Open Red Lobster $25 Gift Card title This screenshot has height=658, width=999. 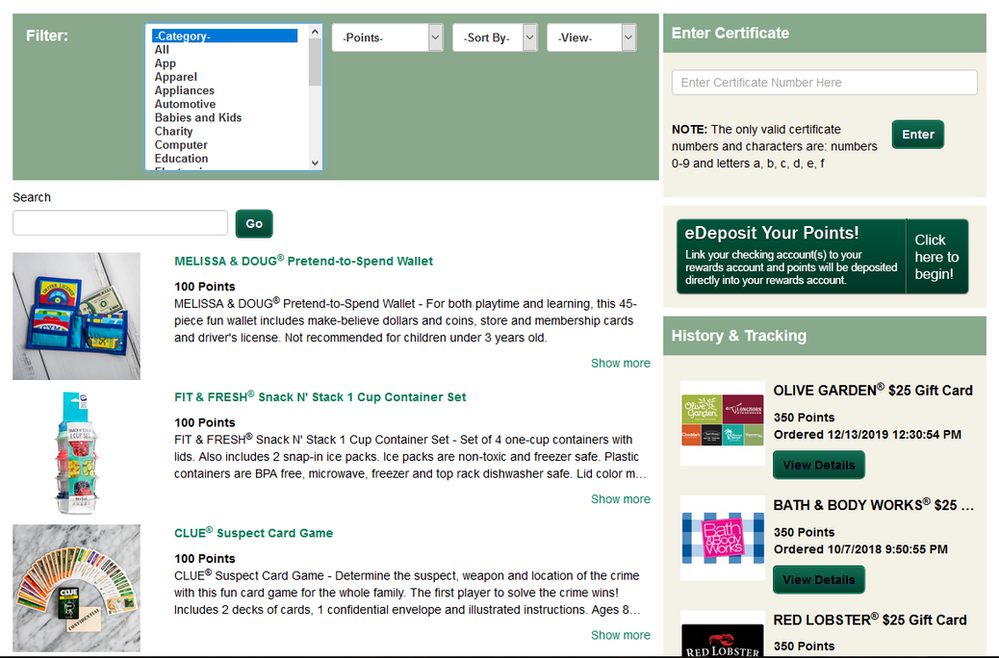tap(870, 620)
